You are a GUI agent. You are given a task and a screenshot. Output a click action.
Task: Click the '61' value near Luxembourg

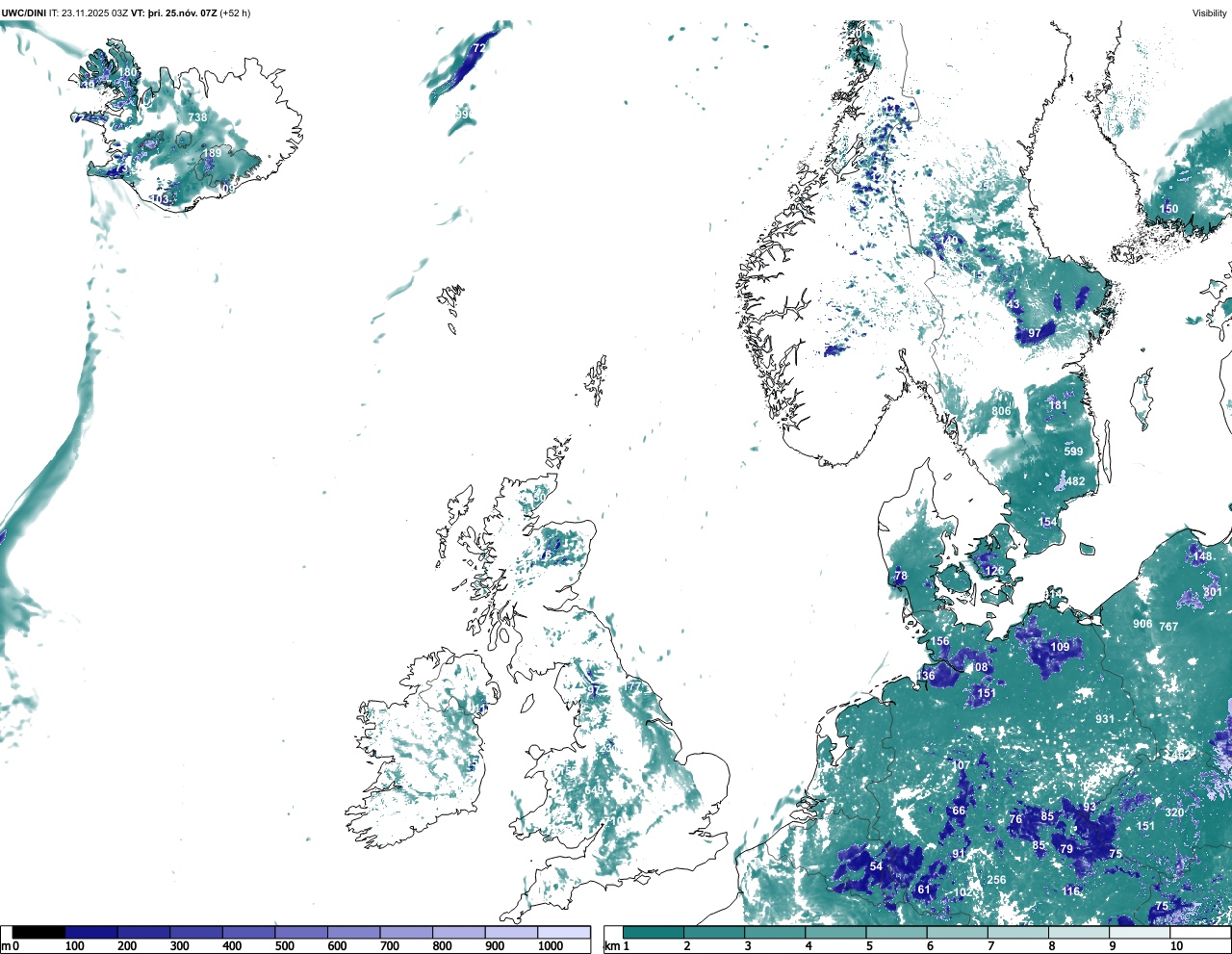pyautogui.click(x=924, y=890)
